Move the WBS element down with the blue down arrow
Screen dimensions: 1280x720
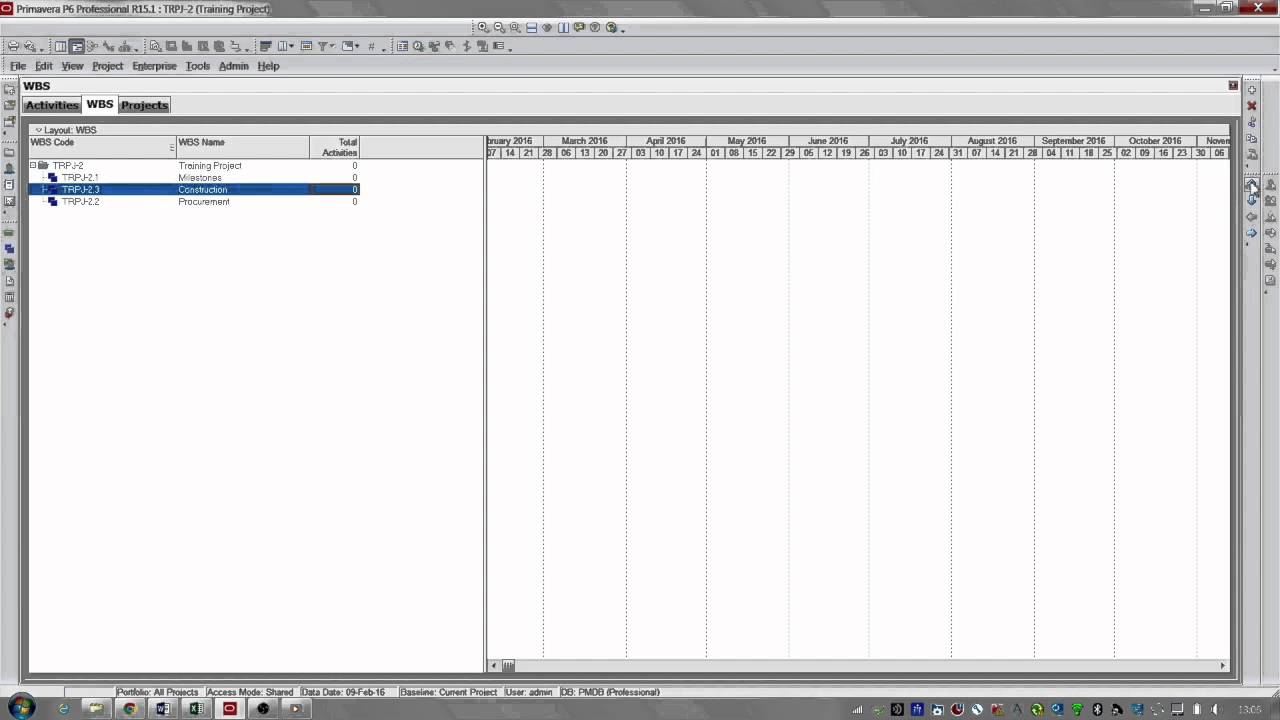[1251, 199]
